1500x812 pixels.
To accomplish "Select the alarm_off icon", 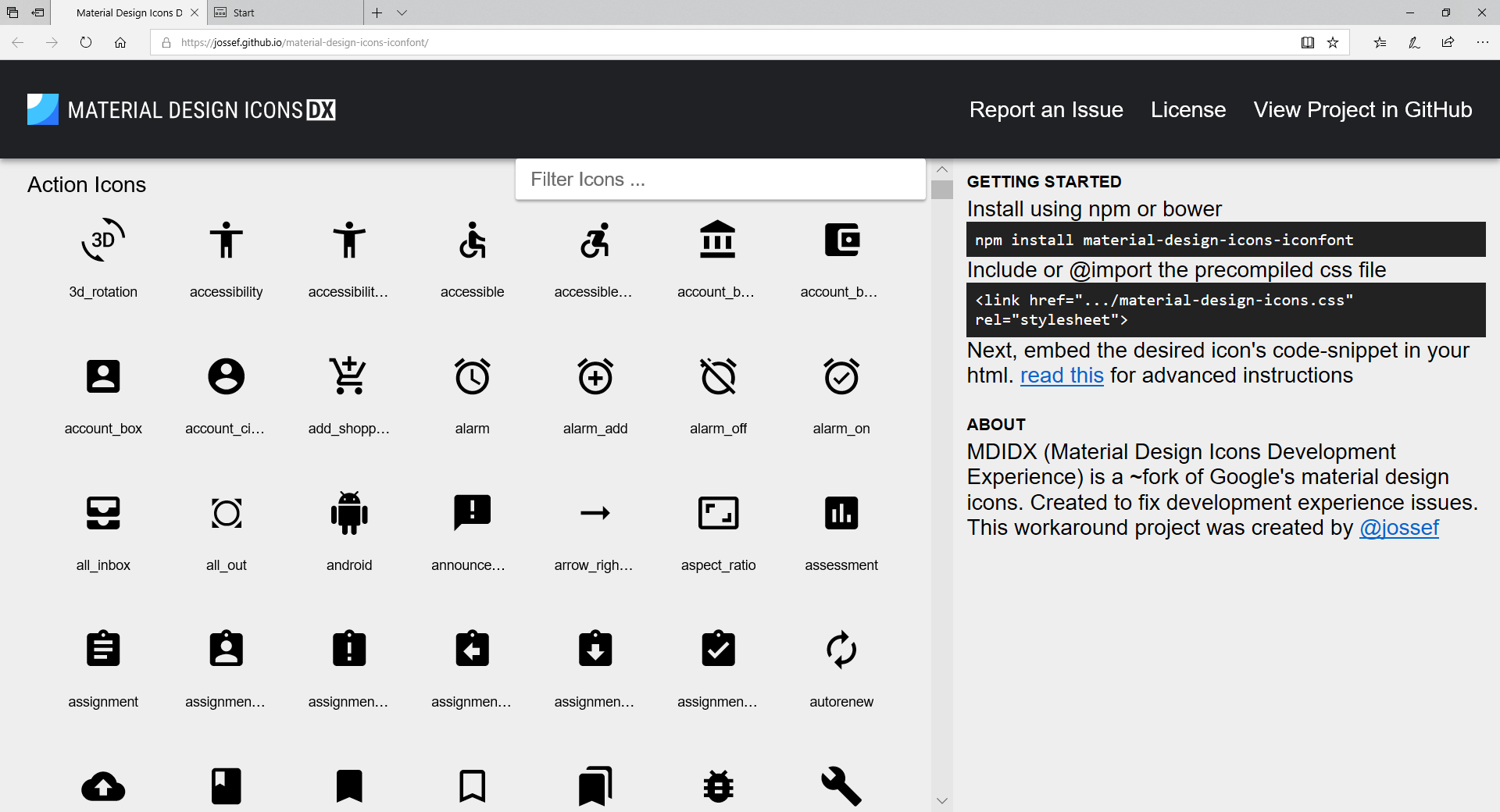I will click(x=718, y=377).
